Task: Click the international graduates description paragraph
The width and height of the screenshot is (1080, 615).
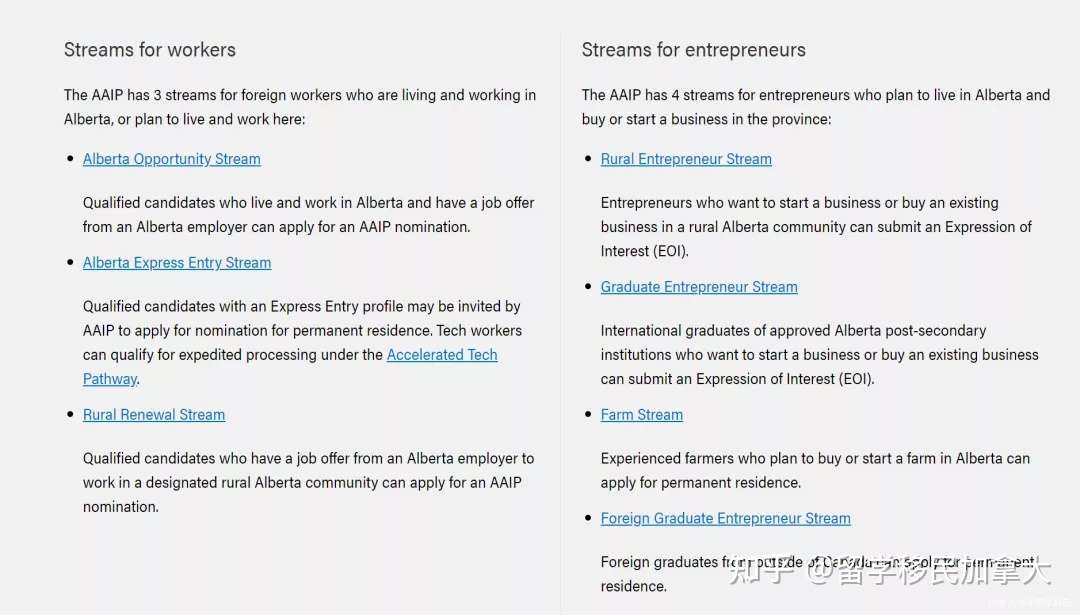Action: point(820,355)
